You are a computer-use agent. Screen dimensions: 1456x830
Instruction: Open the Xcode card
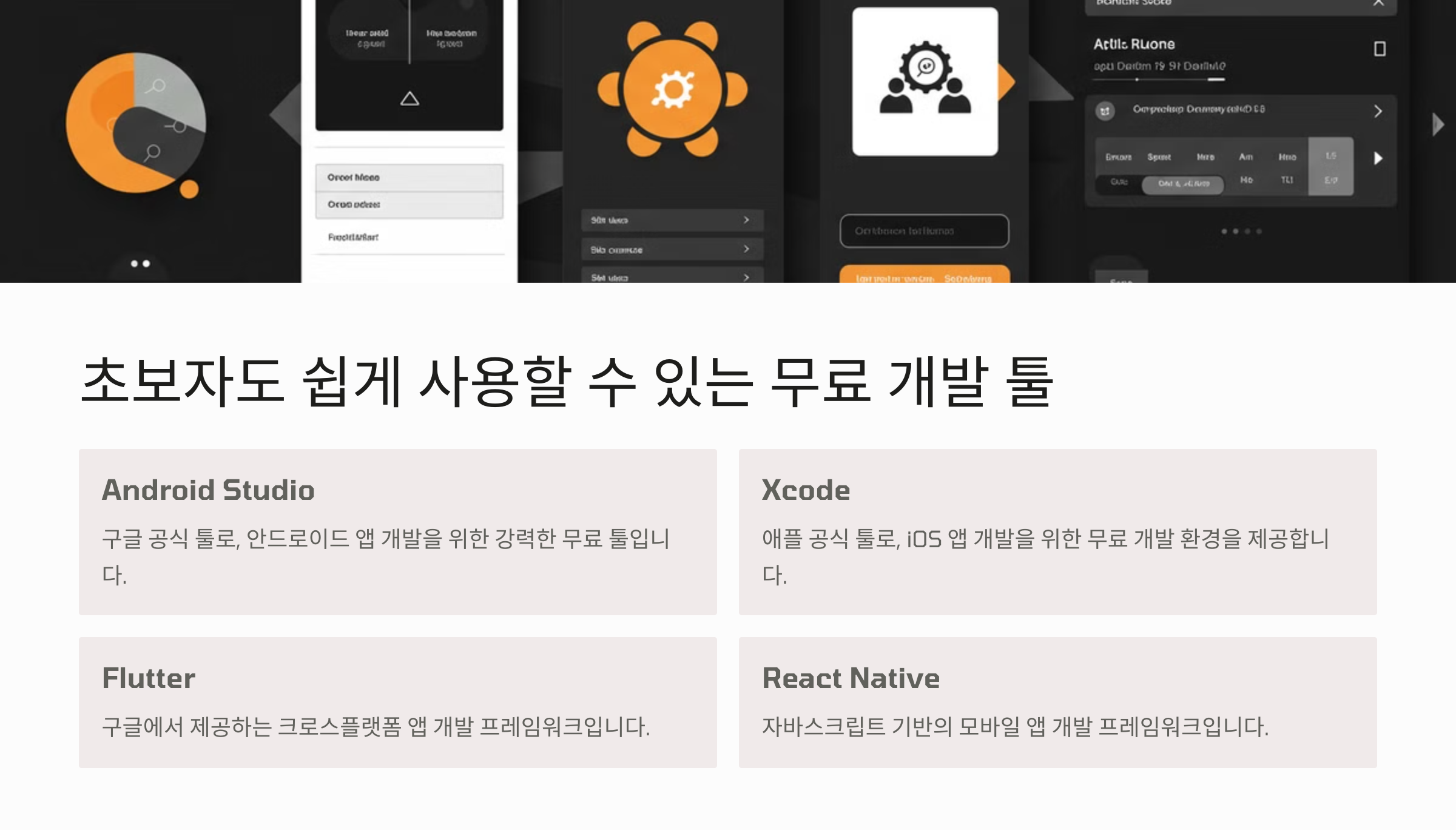point(1057,531)
